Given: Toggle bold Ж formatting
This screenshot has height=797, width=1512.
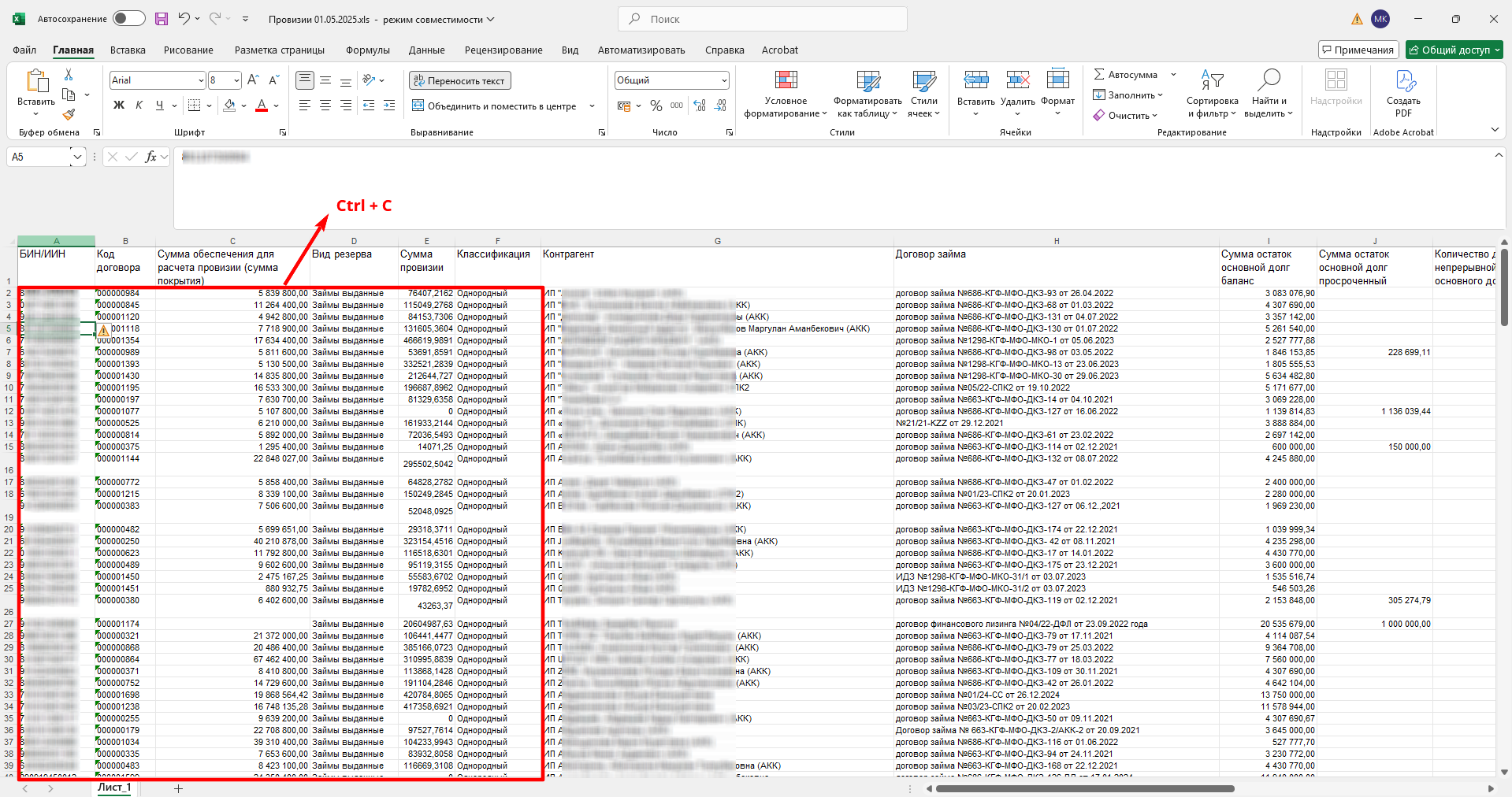Looking at the screenshot, I should pos(119,106).
